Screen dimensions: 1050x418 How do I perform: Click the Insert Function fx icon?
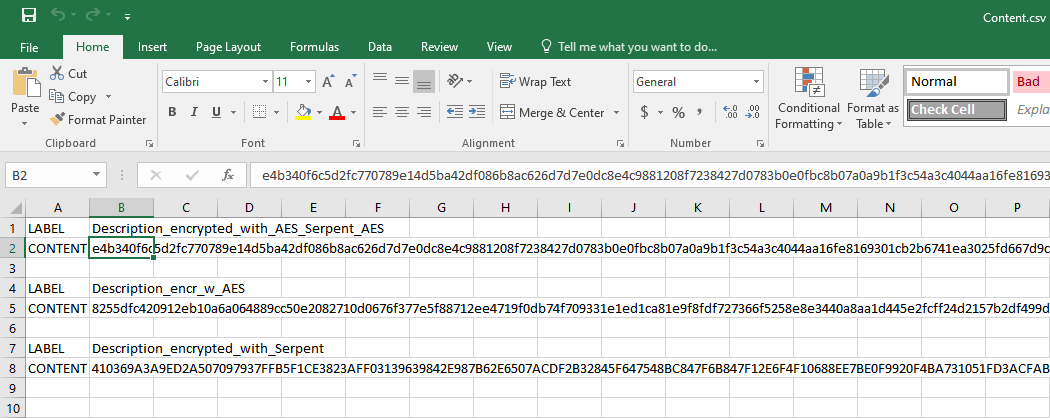pos(228,176)
